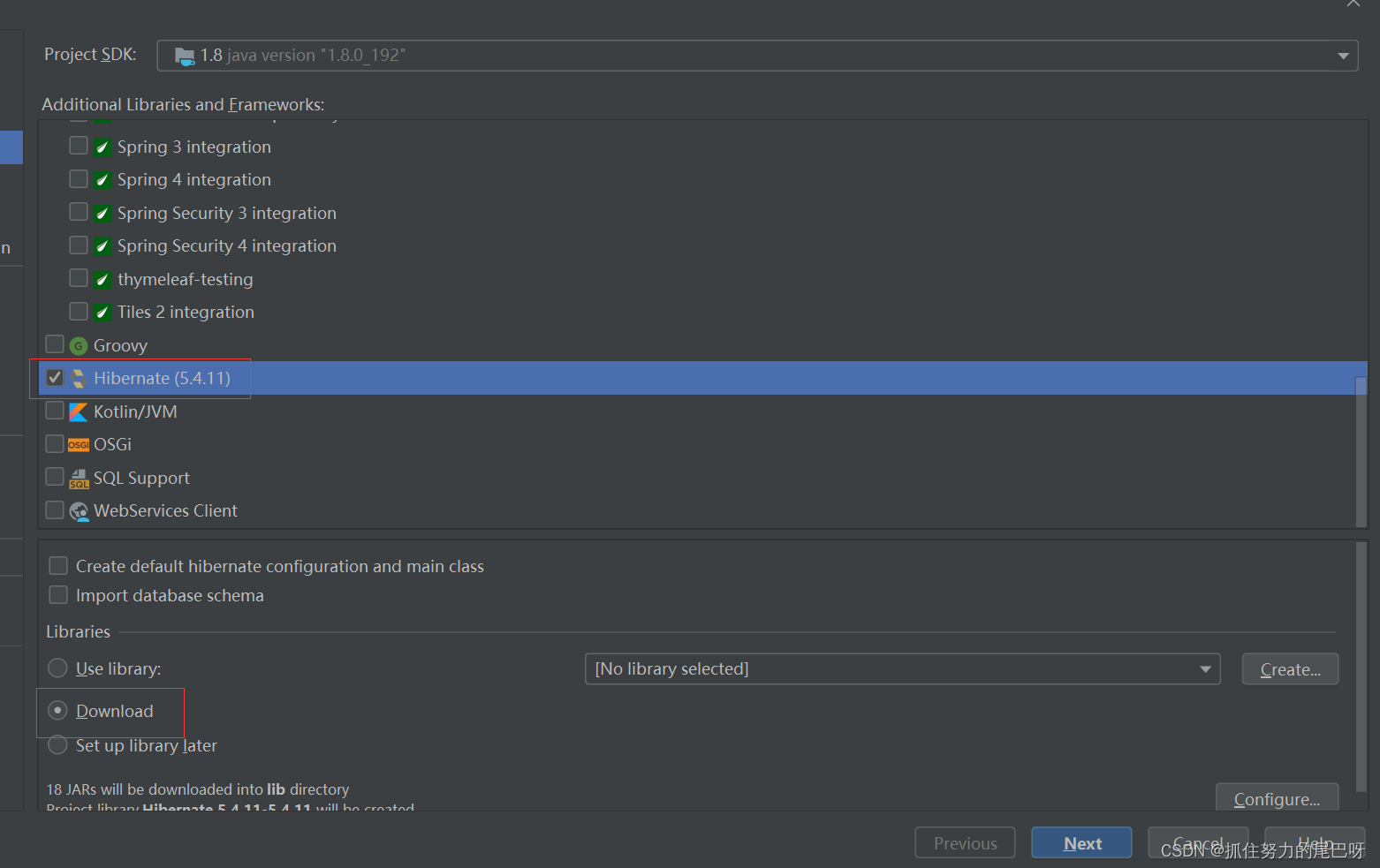Click the Spring Security 4 integration leaf icon
This screenshot has height=868, width=1380.
(102, 246)
